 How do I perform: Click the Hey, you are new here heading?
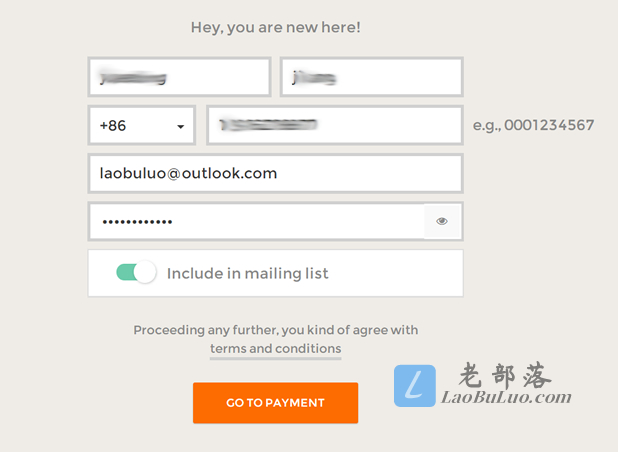click(x=275, y=27)
